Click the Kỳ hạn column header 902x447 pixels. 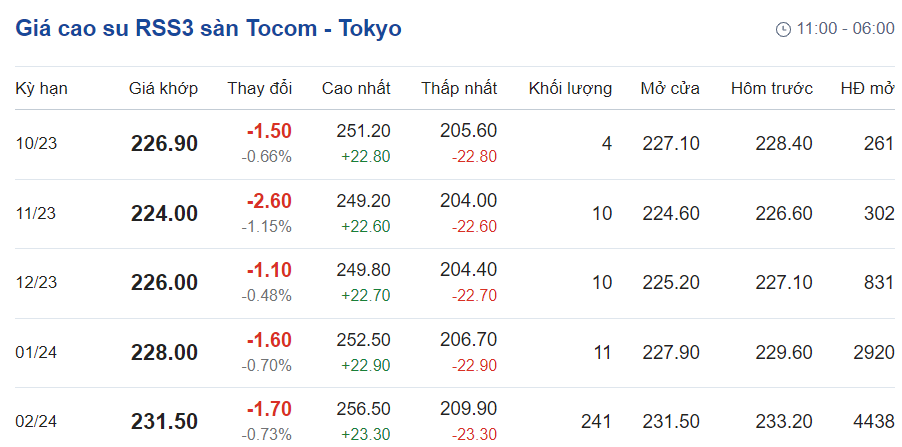click(x=41, y=89)
